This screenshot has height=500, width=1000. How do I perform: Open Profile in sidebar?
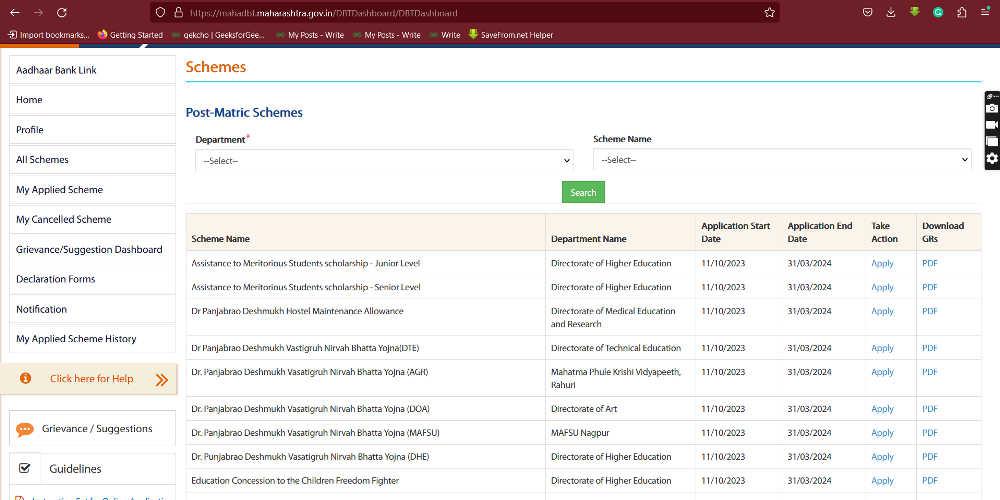pyautogui.click(x=92, y=129)
